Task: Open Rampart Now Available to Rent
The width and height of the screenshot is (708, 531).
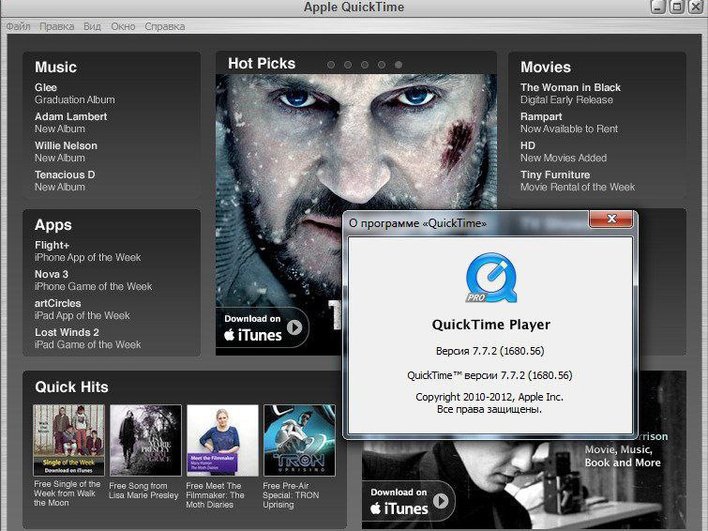Action: click(x=569, y=122)
